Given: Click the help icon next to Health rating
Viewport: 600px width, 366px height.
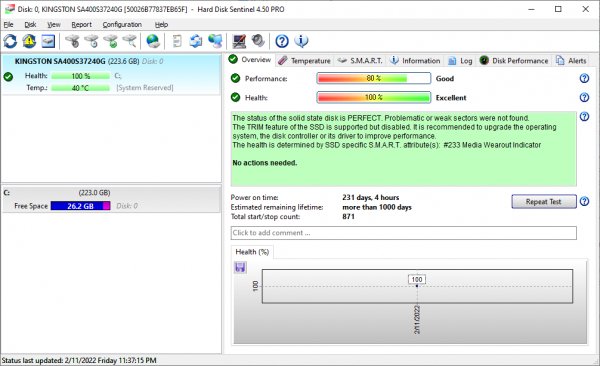Looking at the screenshot, I should (x=584, y=97).
